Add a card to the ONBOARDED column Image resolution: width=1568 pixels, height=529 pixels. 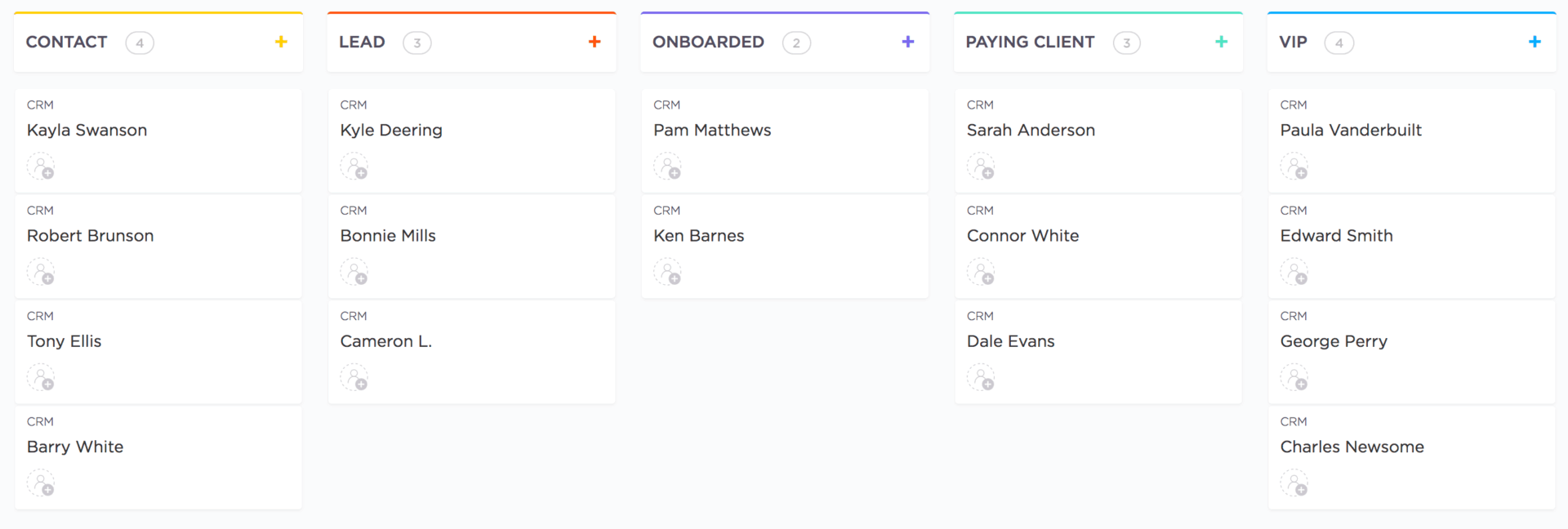pos(907,42)
